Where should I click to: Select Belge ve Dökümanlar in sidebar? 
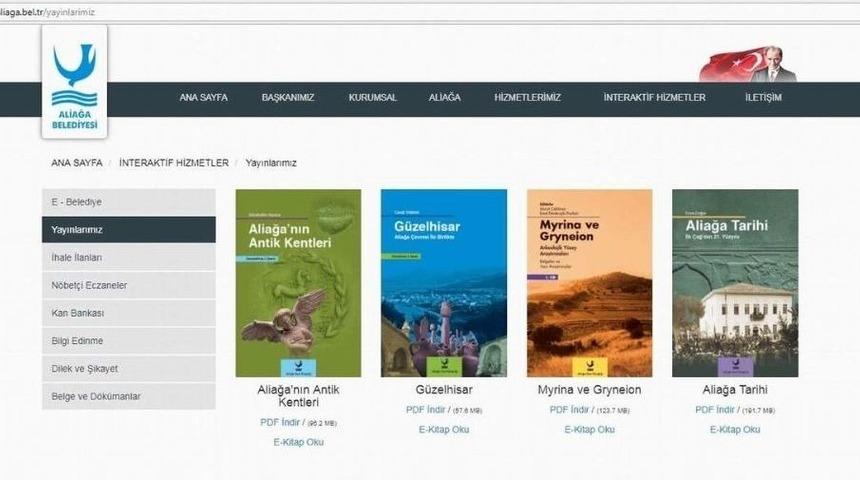(129, 396)
